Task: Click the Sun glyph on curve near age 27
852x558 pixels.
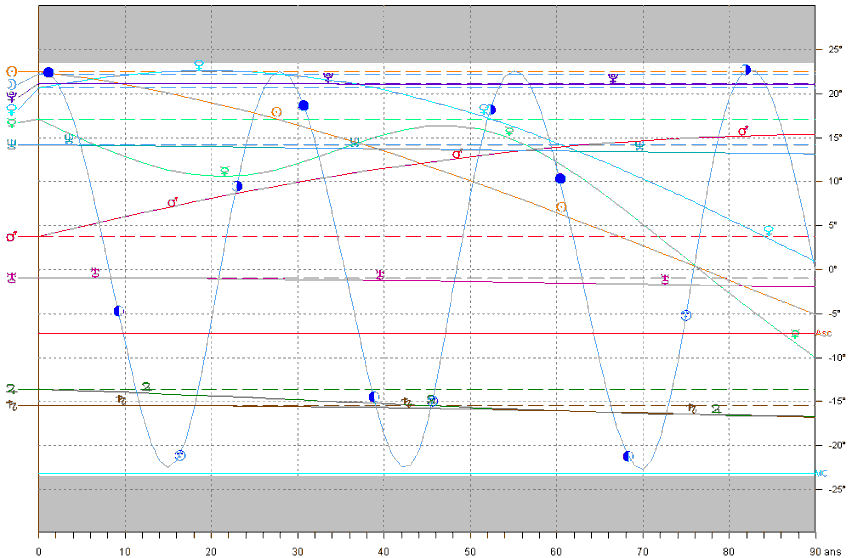Action: click(x=277, y=112)
